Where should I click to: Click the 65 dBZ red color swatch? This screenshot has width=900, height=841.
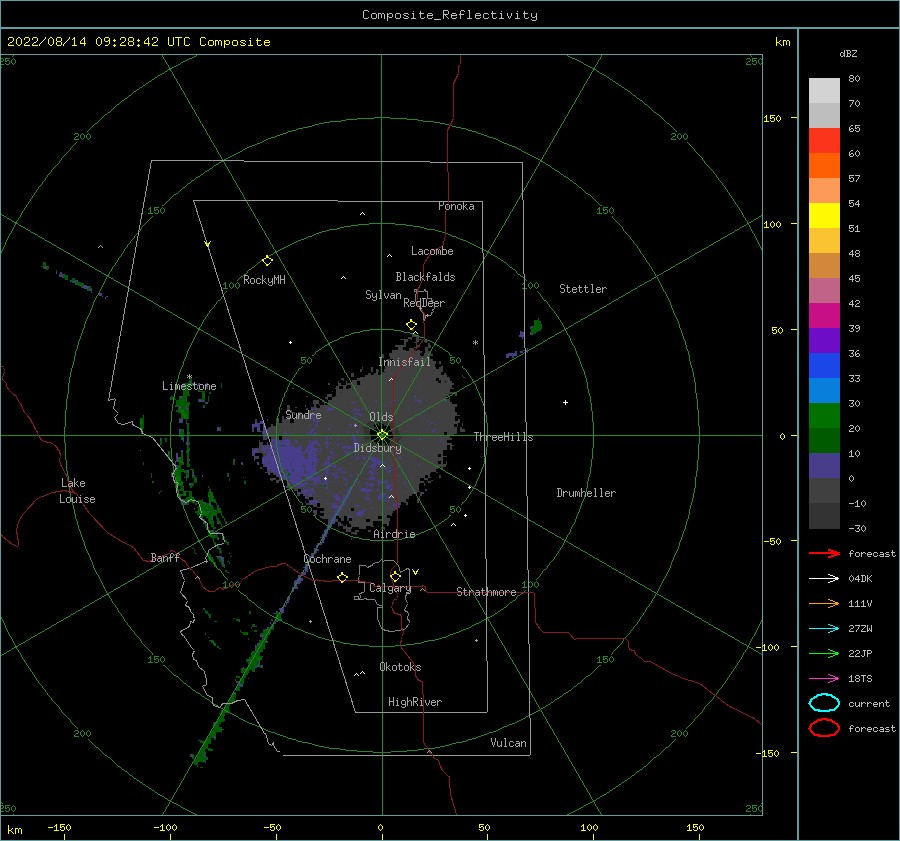coord(824,140)
